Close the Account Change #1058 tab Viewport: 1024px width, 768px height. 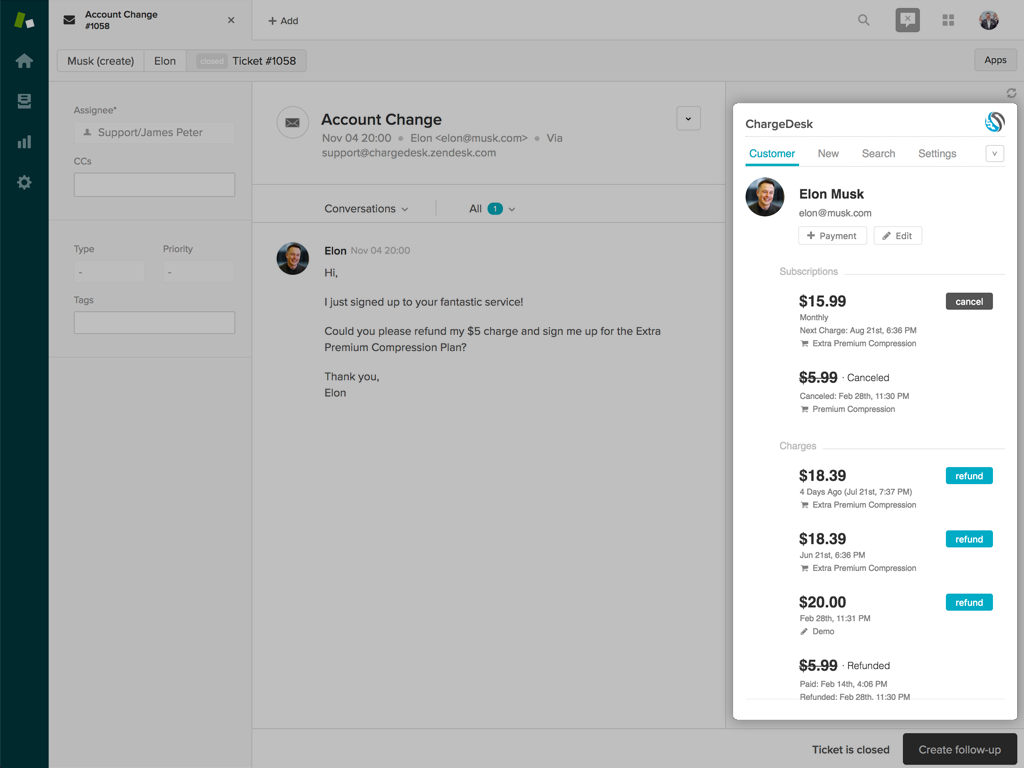coord(232,20)
